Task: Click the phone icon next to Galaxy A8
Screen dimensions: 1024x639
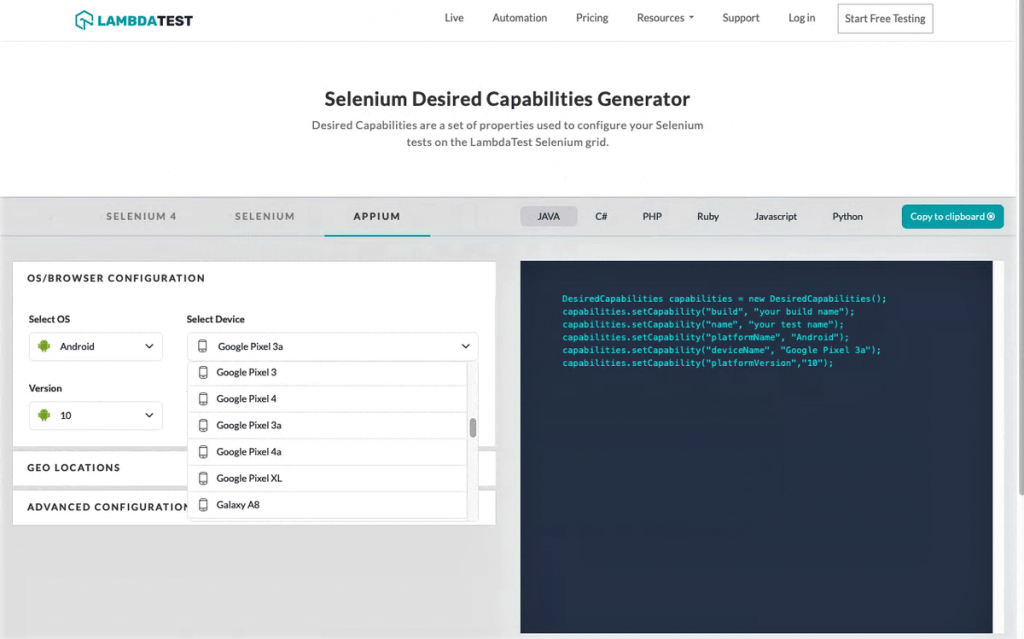Action: (204, 505)
